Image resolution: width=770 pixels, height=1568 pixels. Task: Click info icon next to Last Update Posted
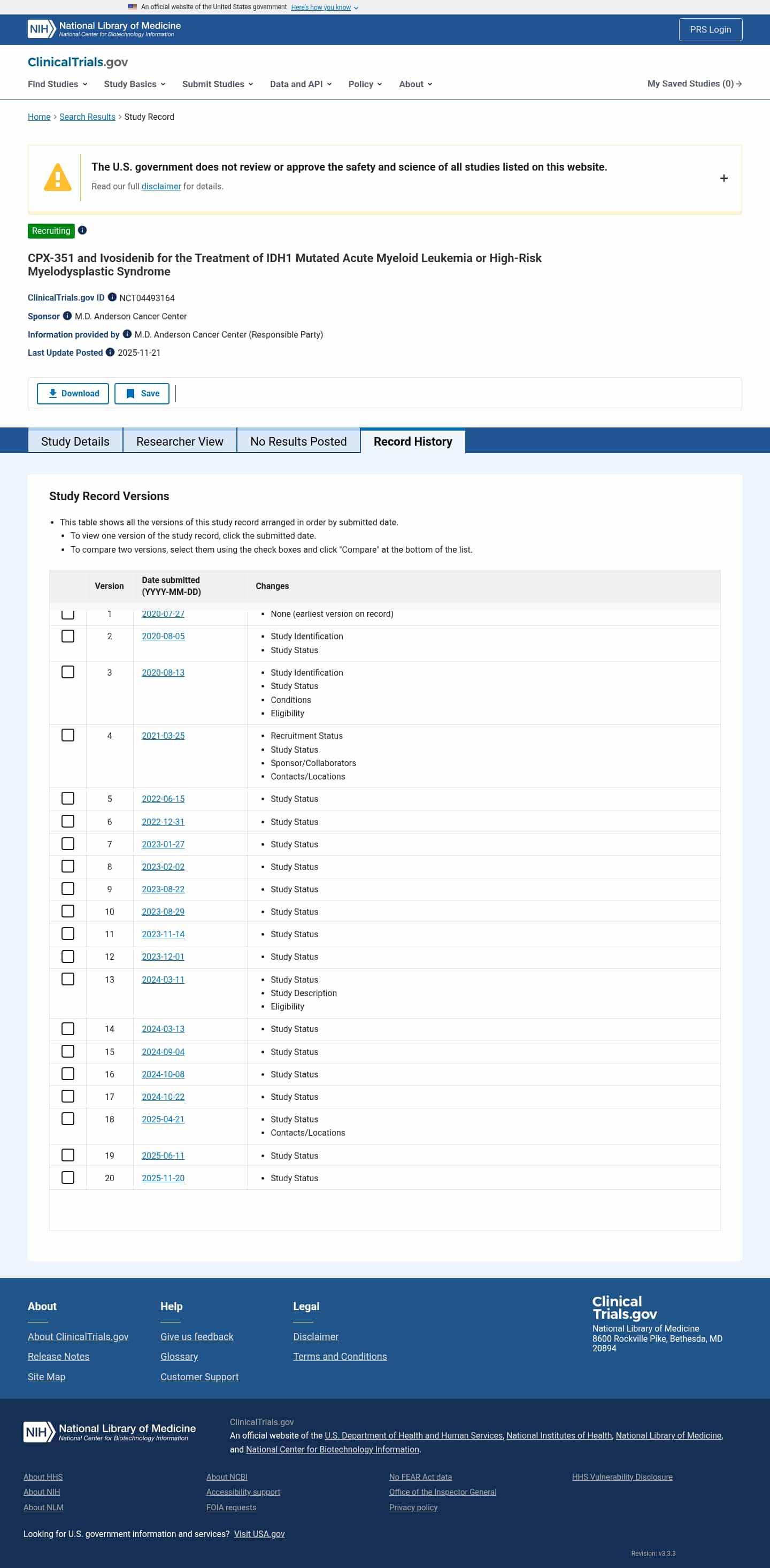[x=110, y=352]
